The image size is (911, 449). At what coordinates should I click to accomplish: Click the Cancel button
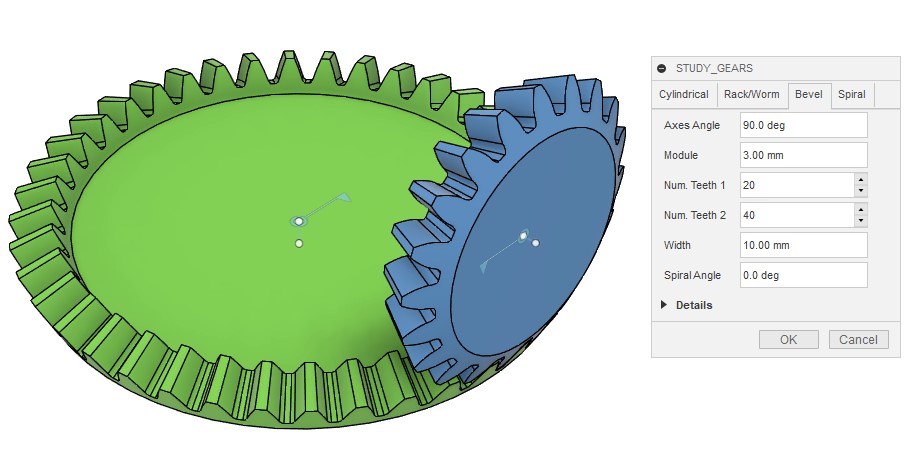[858, 340]
